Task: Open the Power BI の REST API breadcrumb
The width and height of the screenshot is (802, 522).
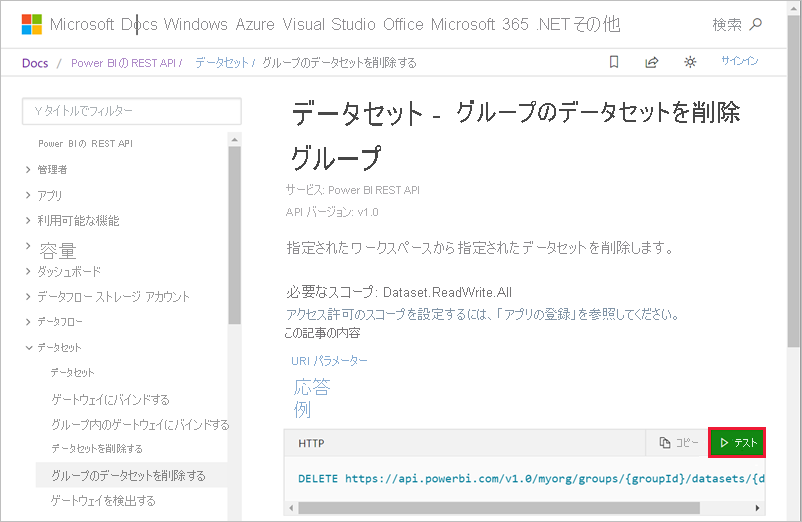Action: pos(123,63)
